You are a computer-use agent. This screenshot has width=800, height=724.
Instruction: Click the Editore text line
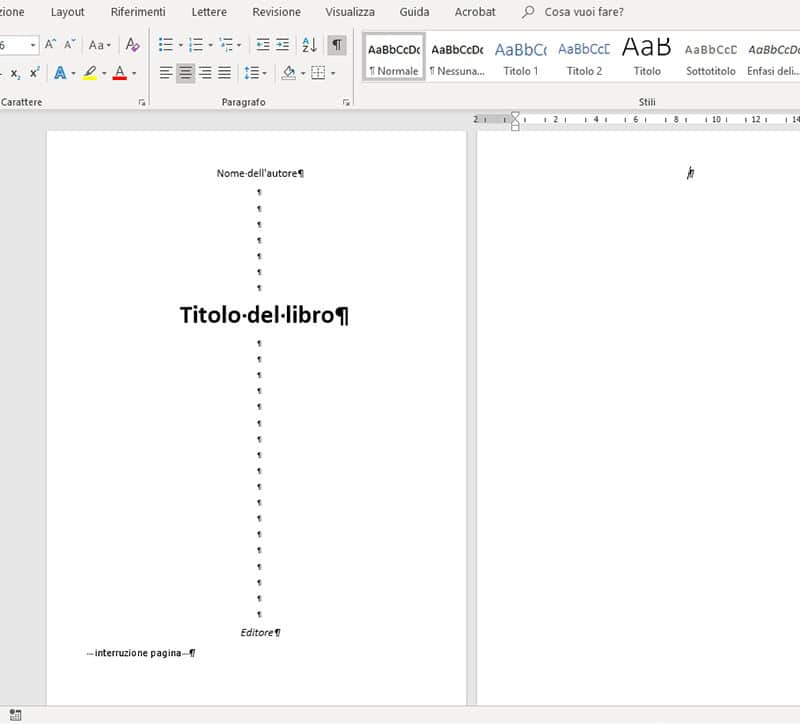(260, 633)
